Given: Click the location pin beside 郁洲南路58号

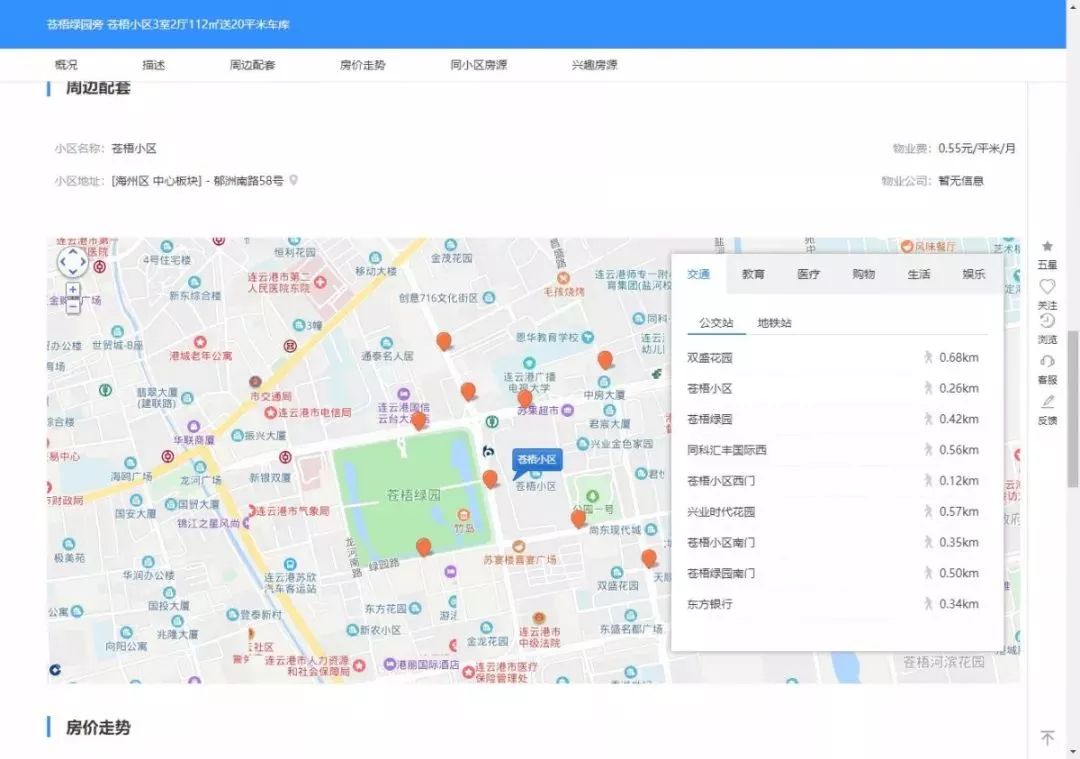Looking at the screenshot, I should pos(293,180).
